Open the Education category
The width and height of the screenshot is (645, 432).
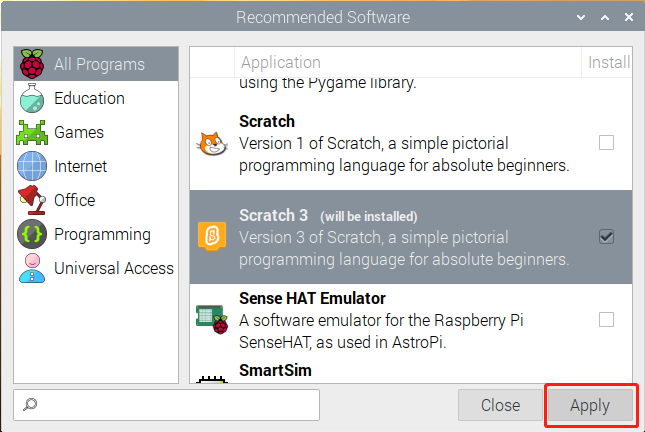[x=96, y=98]
